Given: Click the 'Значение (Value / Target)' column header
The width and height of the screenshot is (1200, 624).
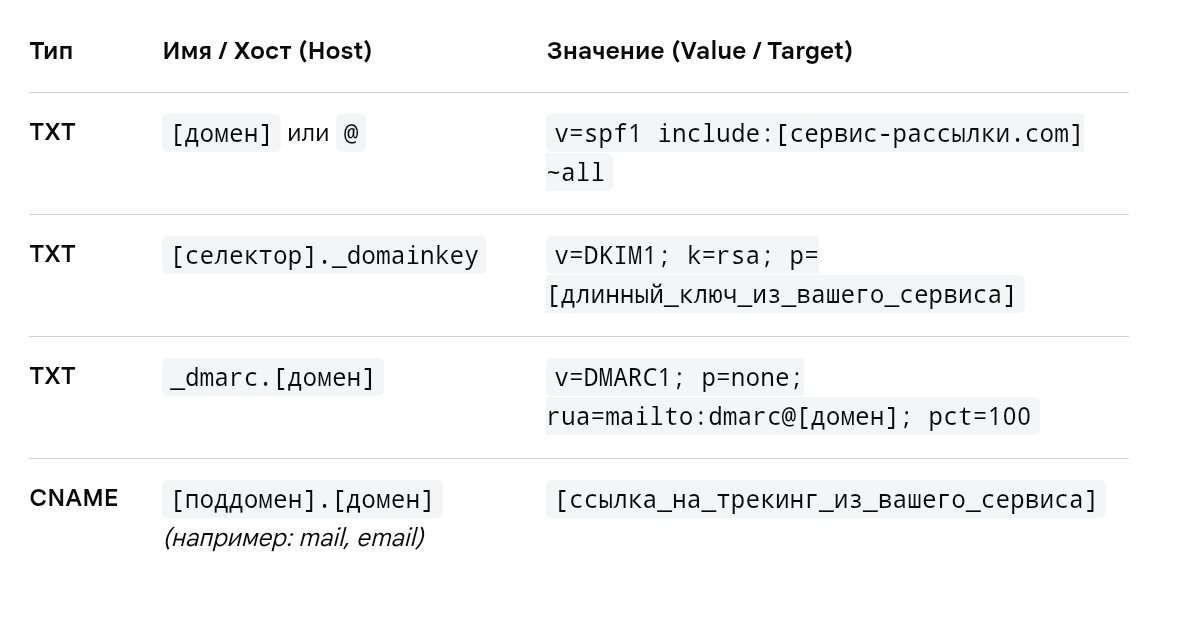Looking at the screenshot, I should point(699,51).
